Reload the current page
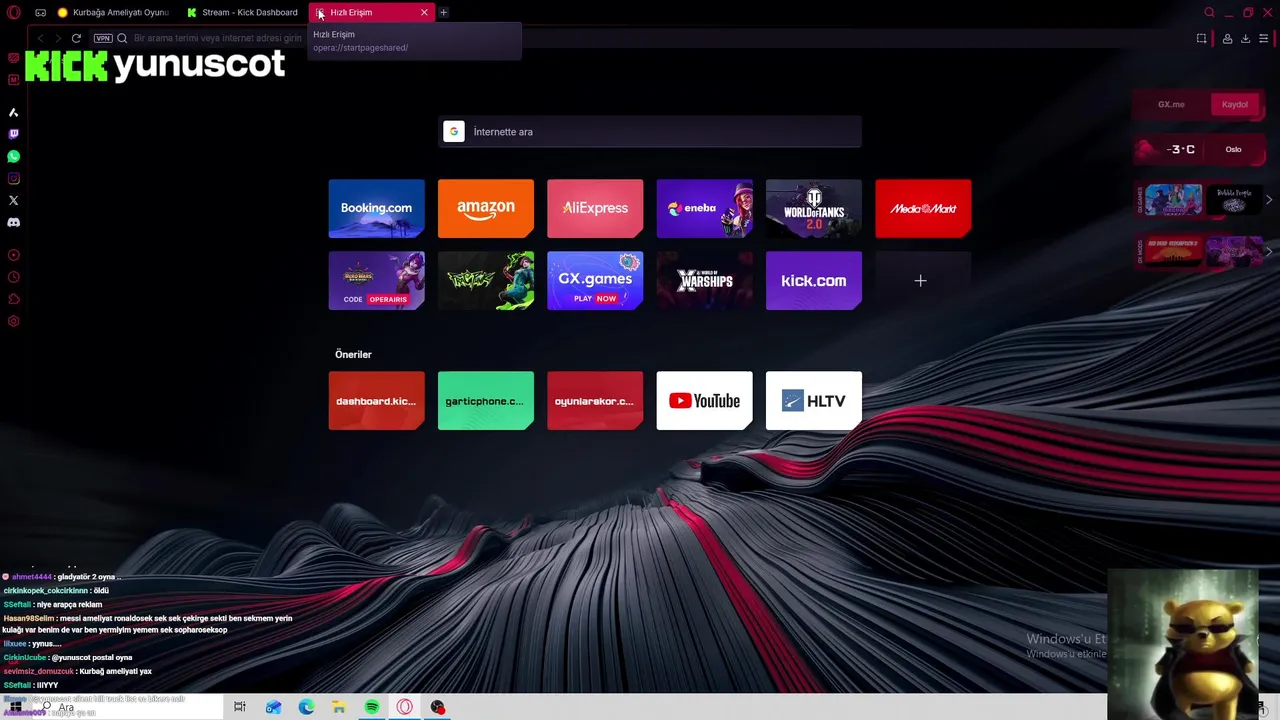This screenshot has width=1280, height=720. coord(76,38)
